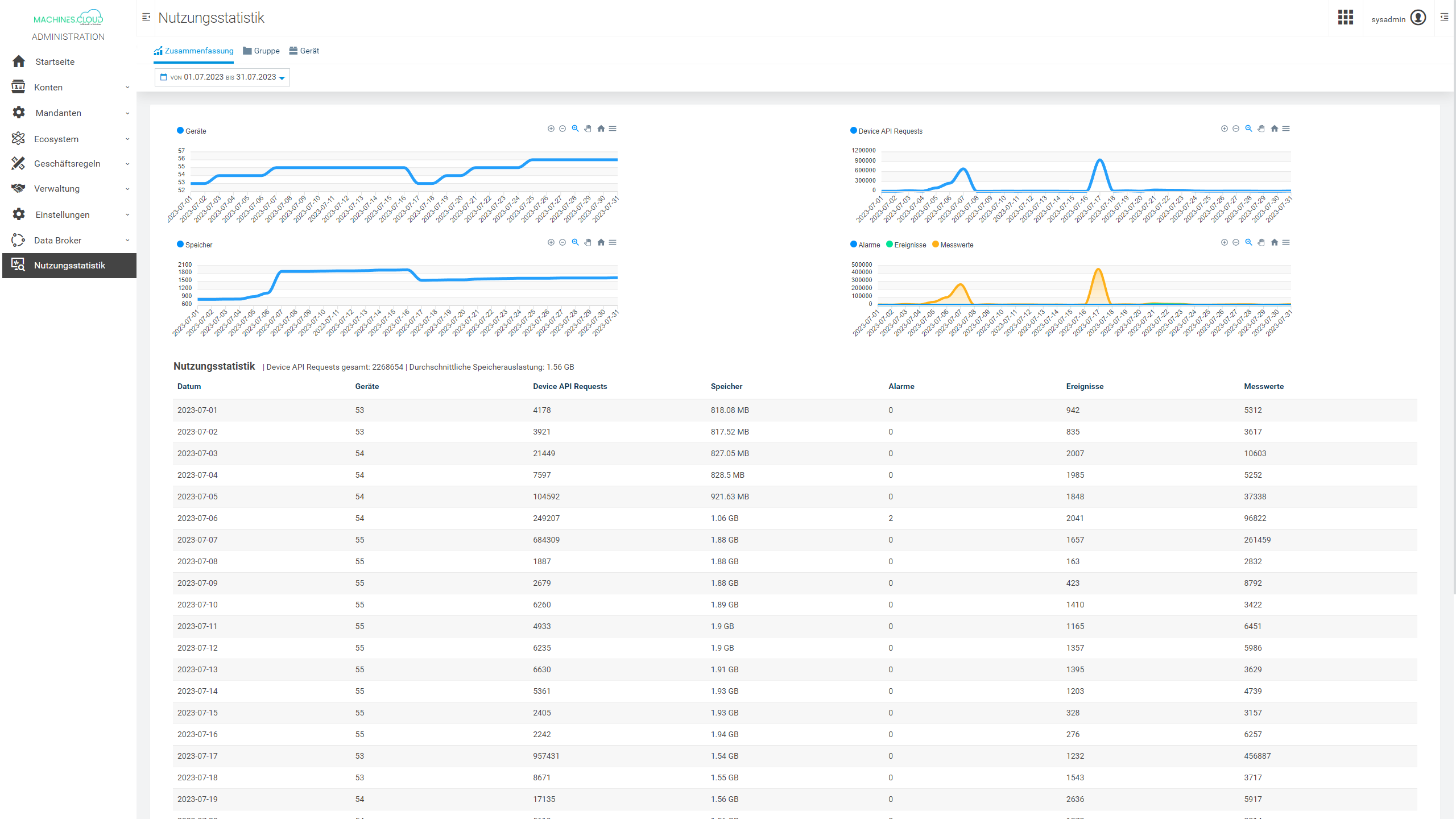Switch to the Gruppe tab
Screen dimensions: 1456x819
pos(261,51)
